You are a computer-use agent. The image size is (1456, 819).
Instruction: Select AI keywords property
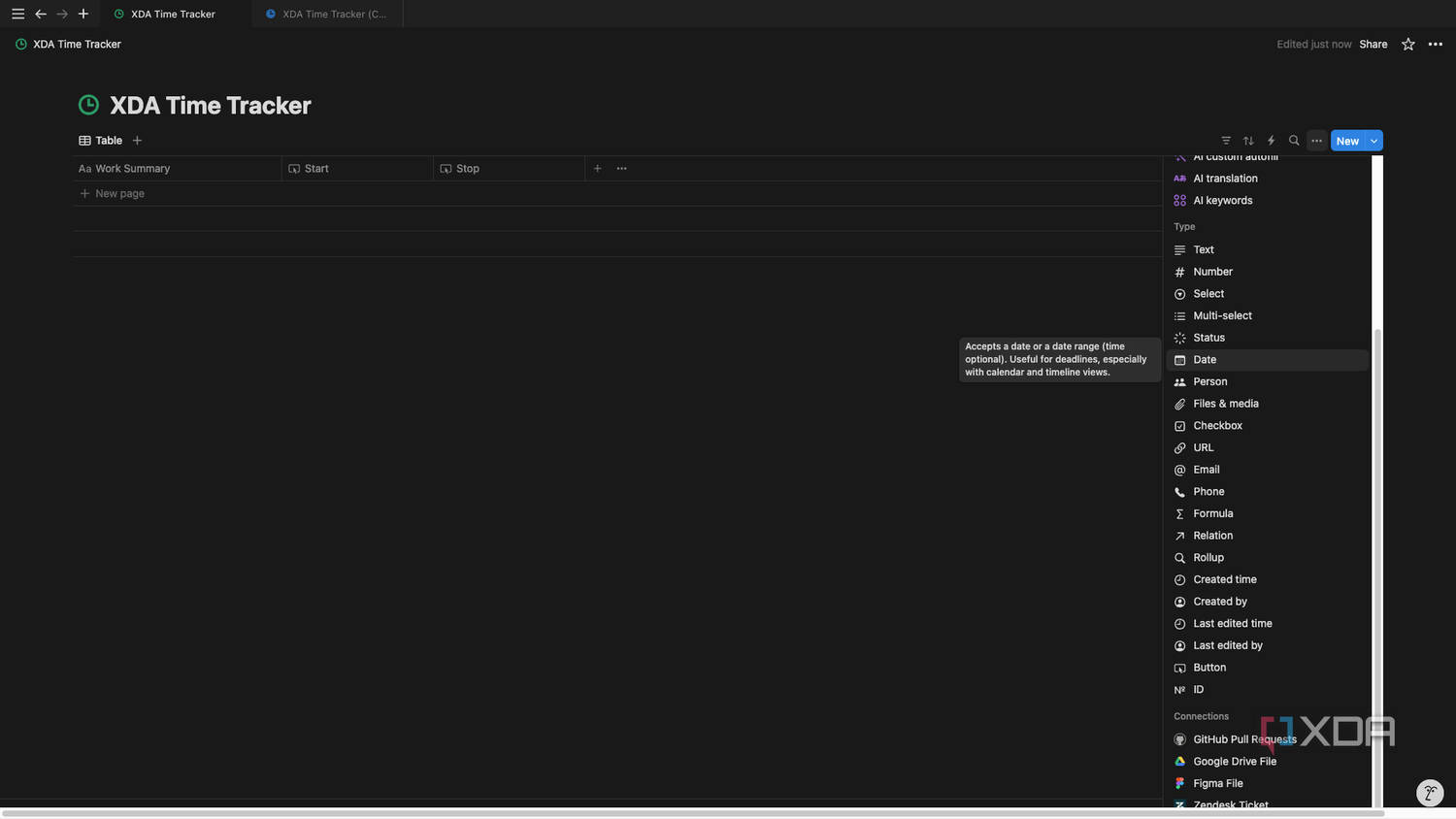pos(1267,201)
